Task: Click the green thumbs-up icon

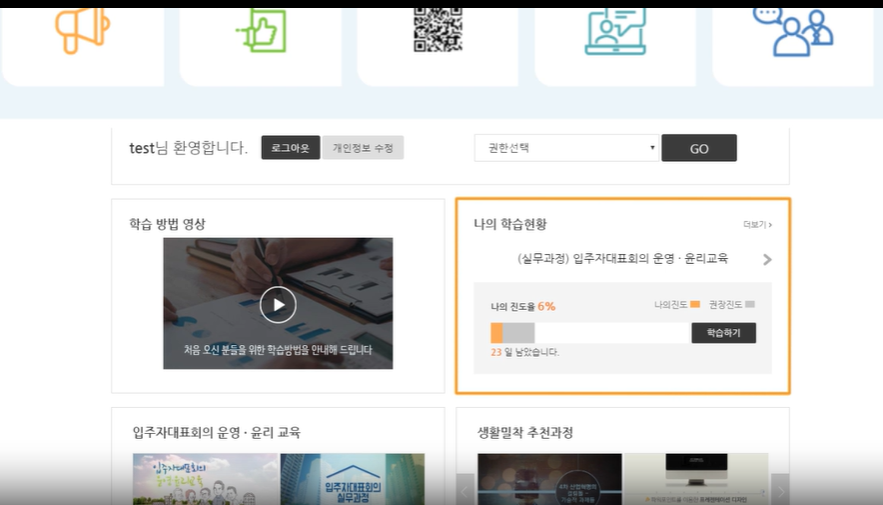Action: (x=261, y=30)
